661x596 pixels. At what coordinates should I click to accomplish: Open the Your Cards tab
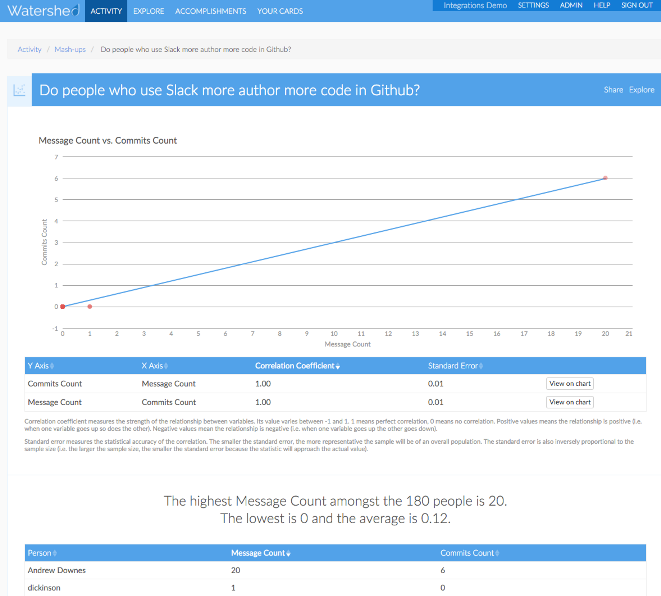click(x=280, y=11)
